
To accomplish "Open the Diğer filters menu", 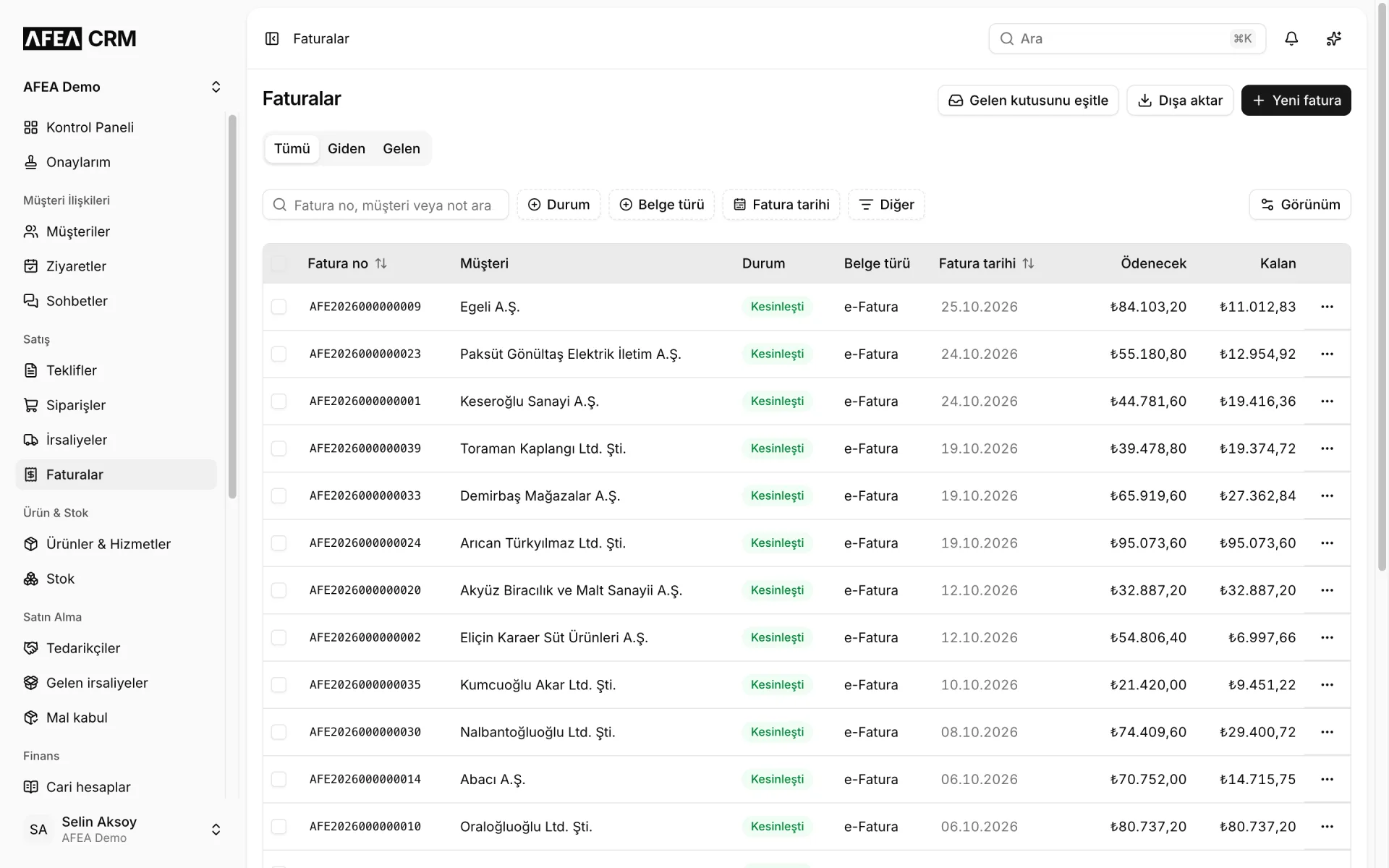I will [x=886, y=205].
